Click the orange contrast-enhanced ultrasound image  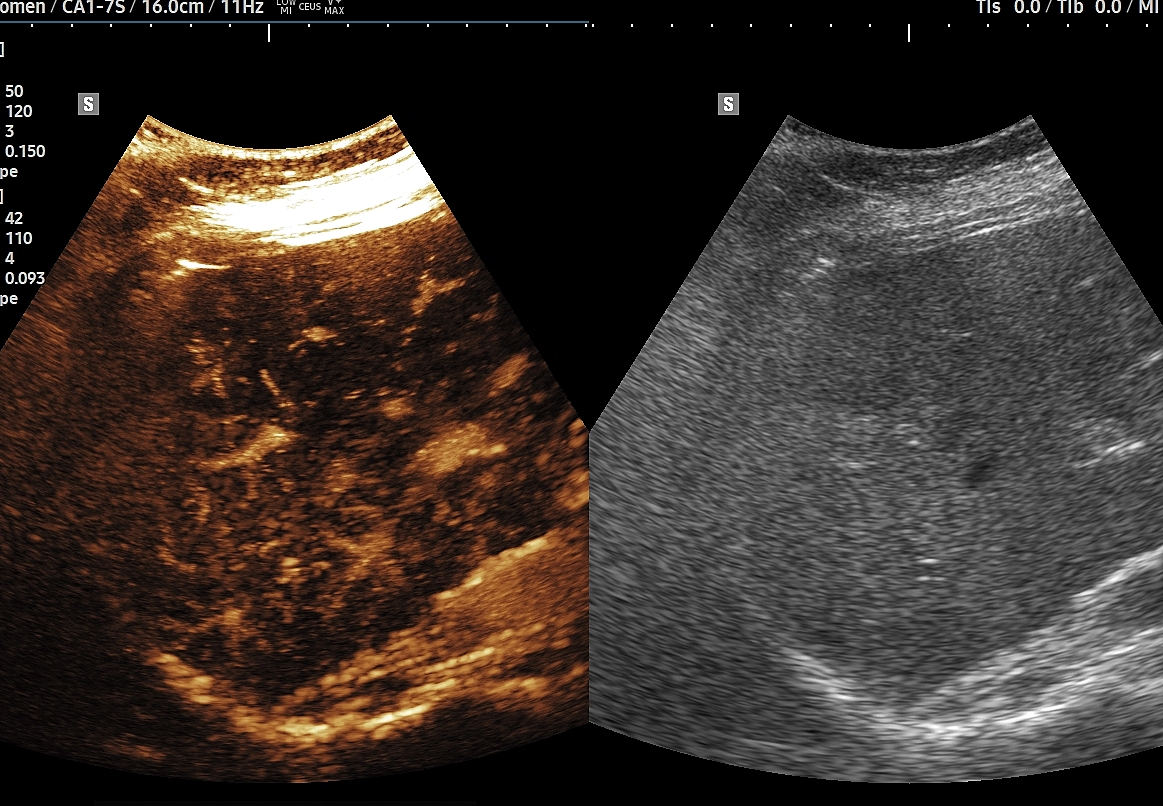click(294, 449)
